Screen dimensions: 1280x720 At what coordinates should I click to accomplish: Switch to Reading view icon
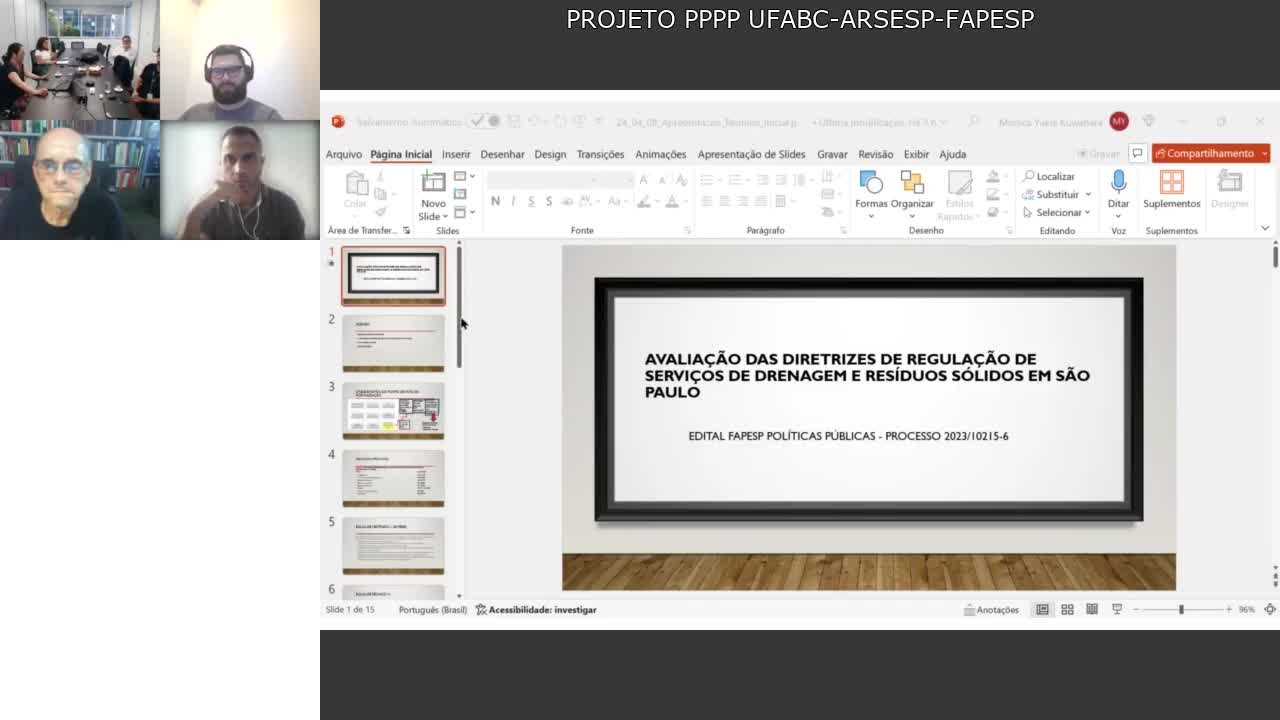[x=1092, y=610]
